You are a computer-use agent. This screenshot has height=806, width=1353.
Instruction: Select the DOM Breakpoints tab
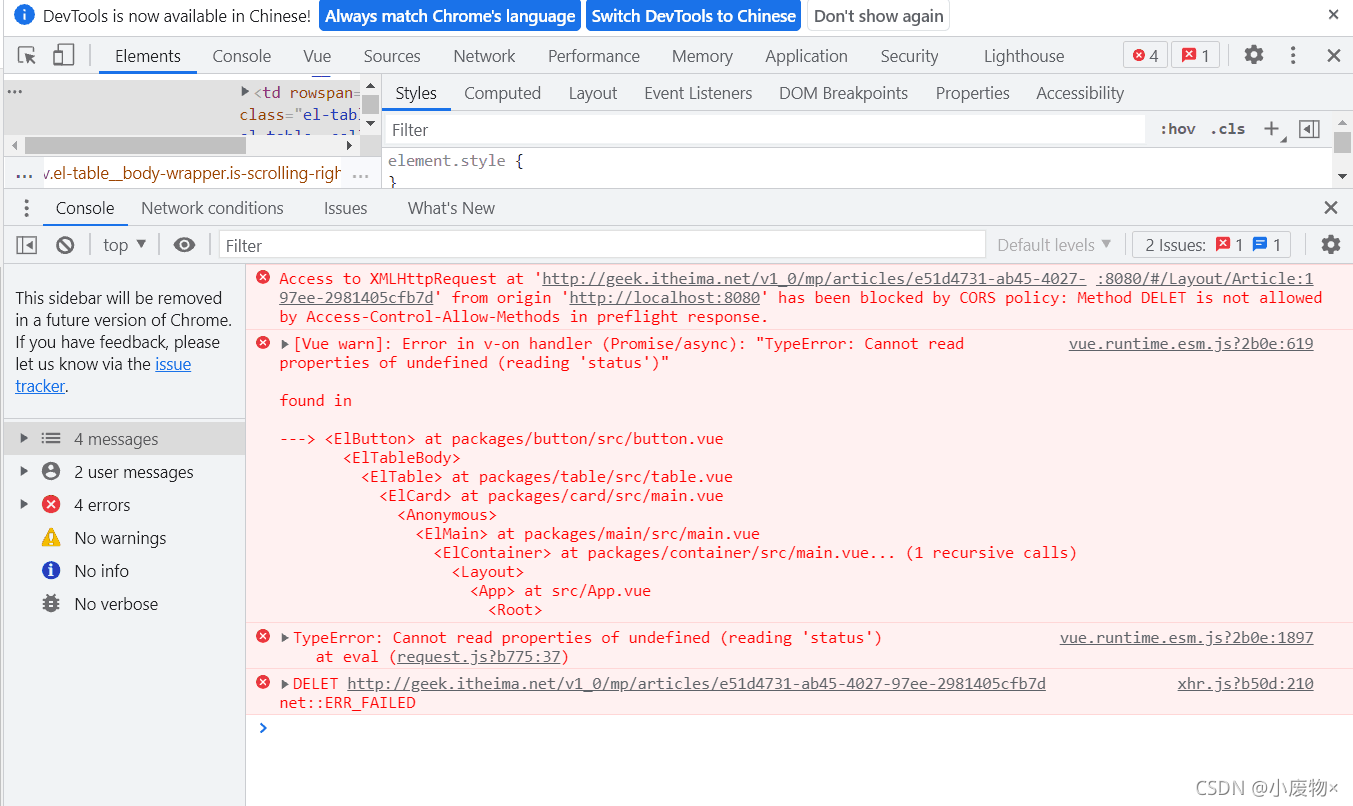[843, 93]
